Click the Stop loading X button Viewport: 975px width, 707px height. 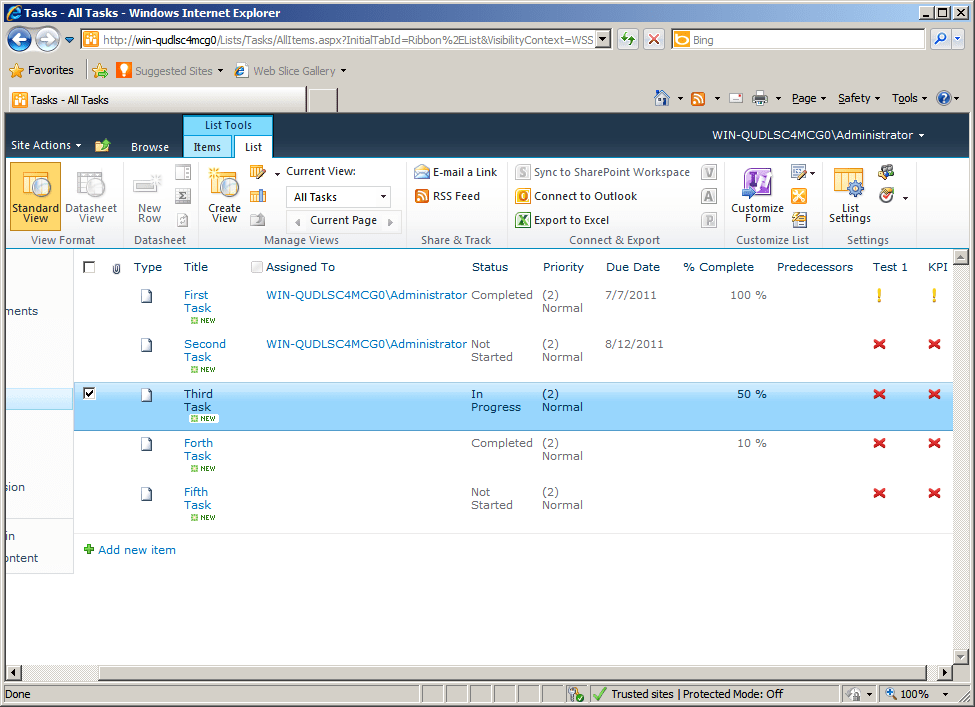coord(654,40)
